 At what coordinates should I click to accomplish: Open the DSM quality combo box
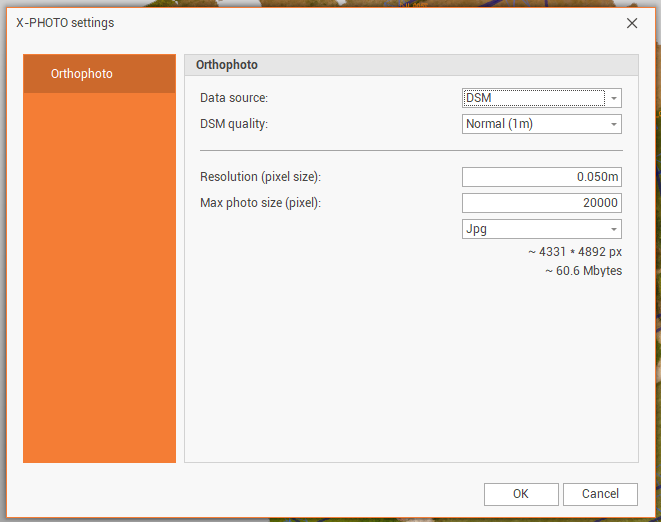tap(534, 124)
